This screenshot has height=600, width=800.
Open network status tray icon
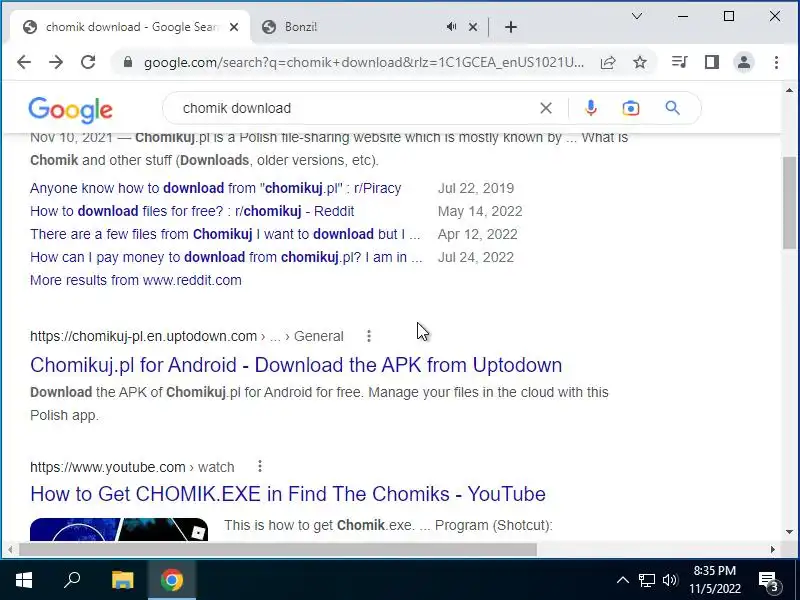(646, 580)
